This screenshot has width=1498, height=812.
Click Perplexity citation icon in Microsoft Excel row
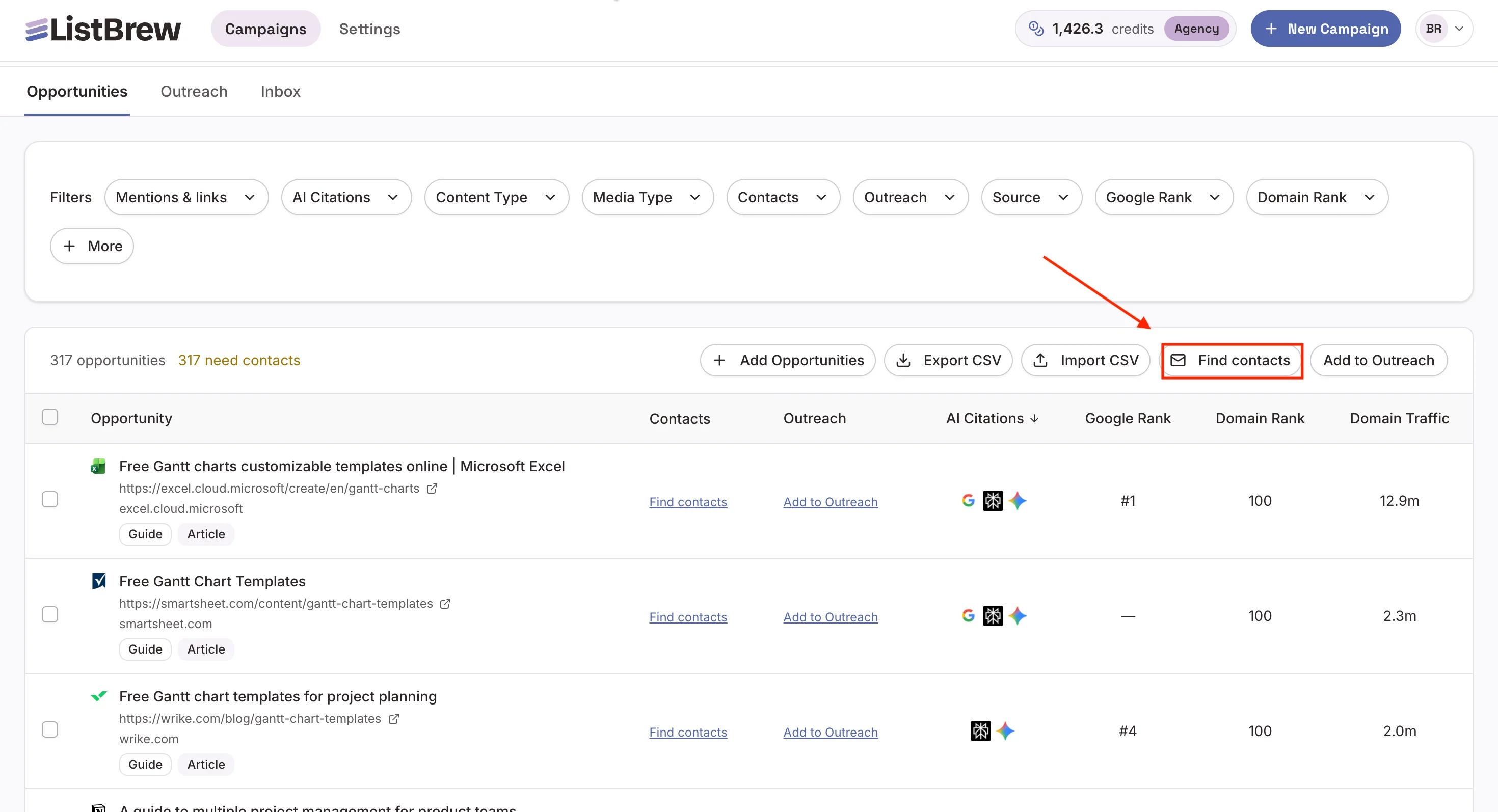pyautogui.click(x=993, y=500)
